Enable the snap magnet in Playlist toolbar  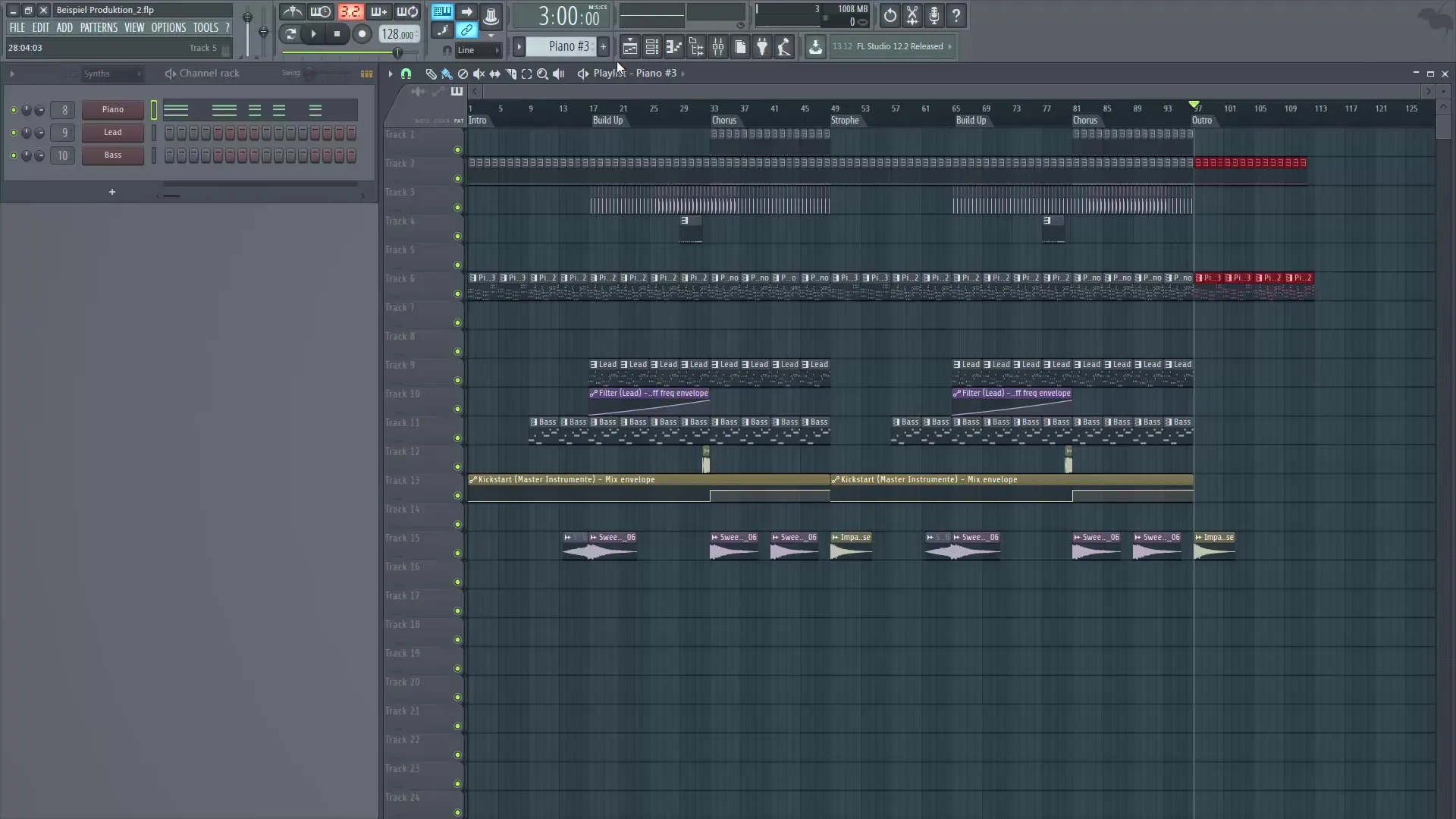pyautogui.click(x=406, y=74)
